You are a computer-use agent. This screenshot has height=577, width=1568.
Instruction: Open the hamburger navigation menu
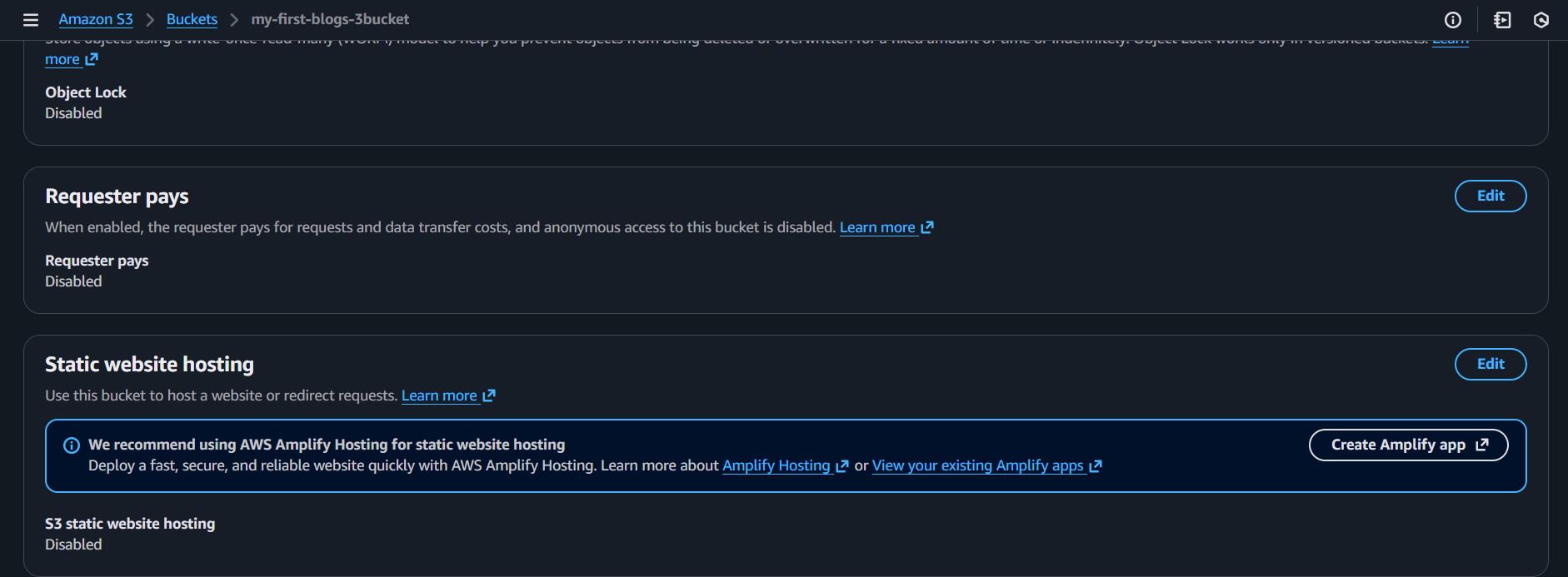point(31,20)
